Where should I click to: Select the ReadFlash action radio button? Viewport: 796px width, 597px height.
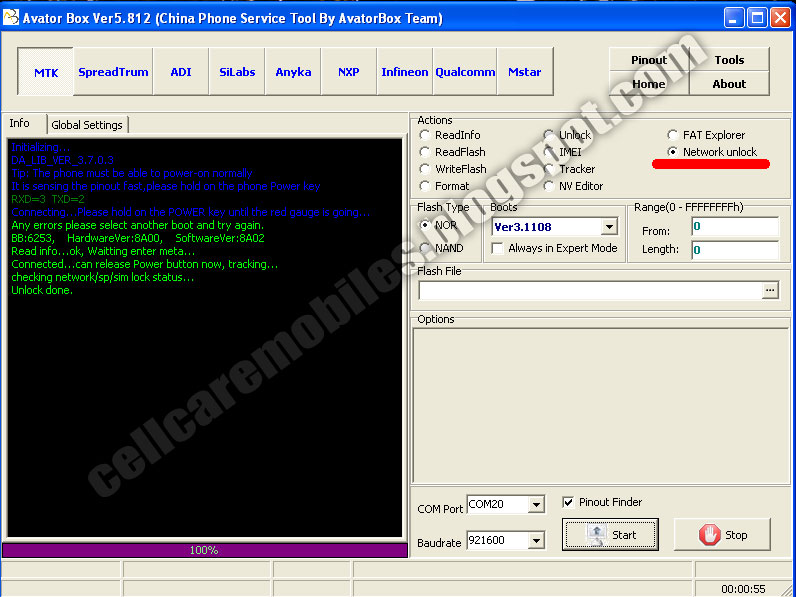(424, 152)
